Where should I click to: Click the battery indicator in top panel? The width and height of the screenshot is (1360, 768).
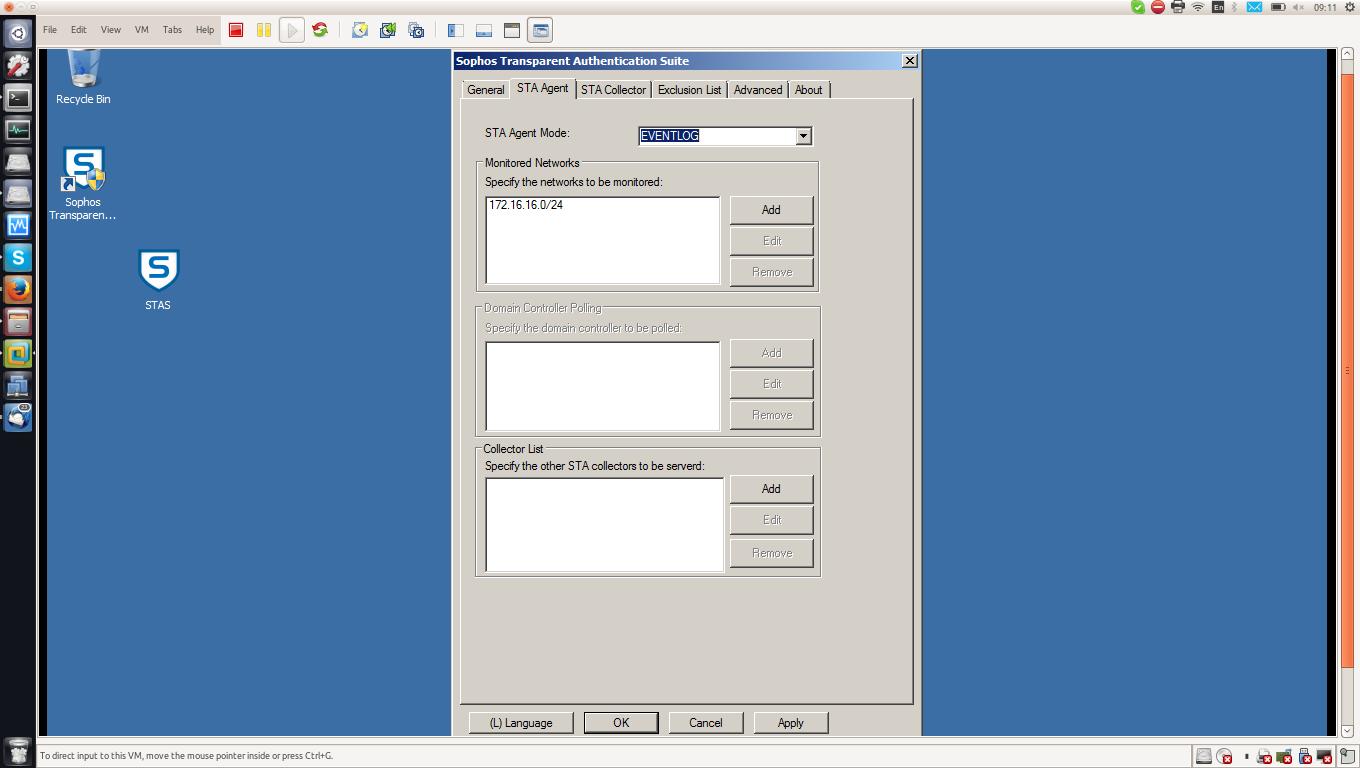[1278, 7]
